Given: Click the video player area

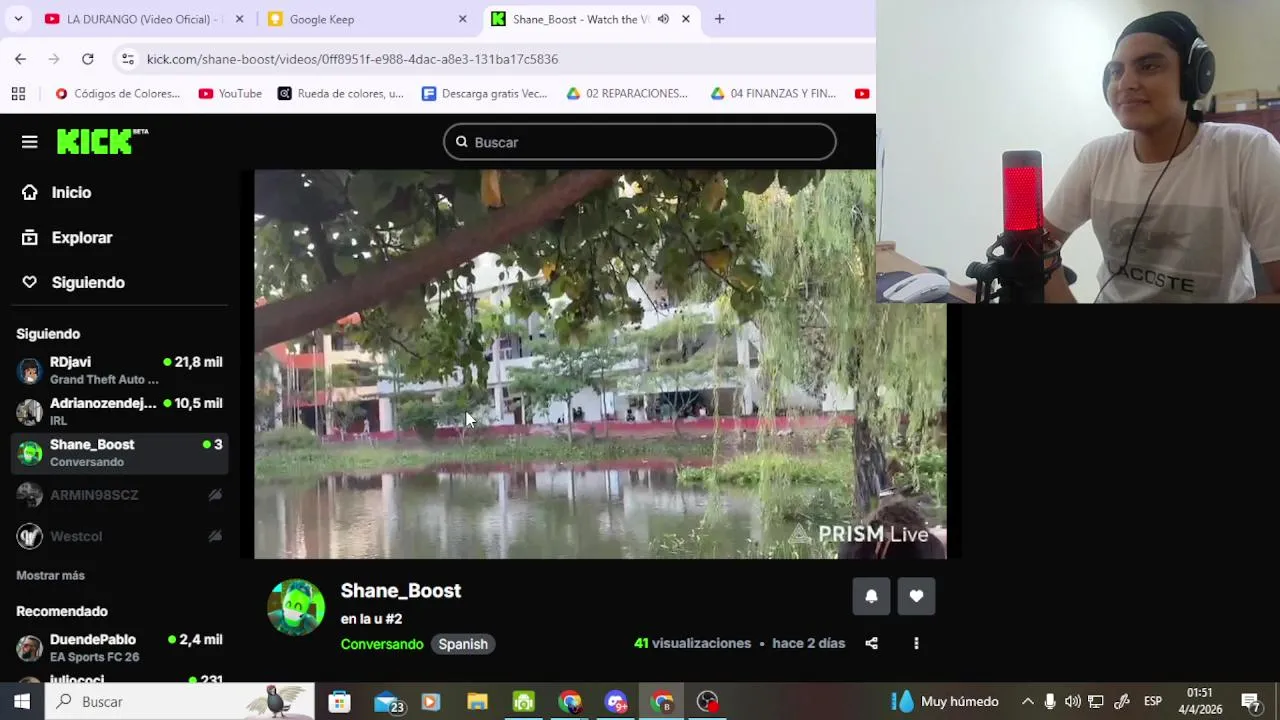Looking at the screenshot, I should click(600, 363).
